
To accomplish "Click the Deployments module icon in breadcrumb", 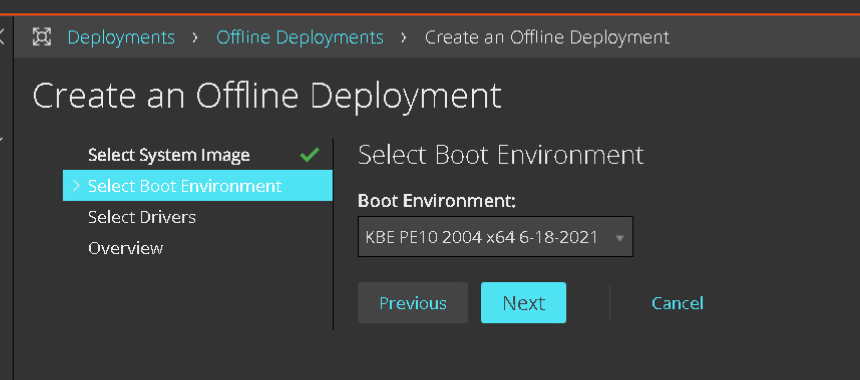I will (x=42, y=37).
